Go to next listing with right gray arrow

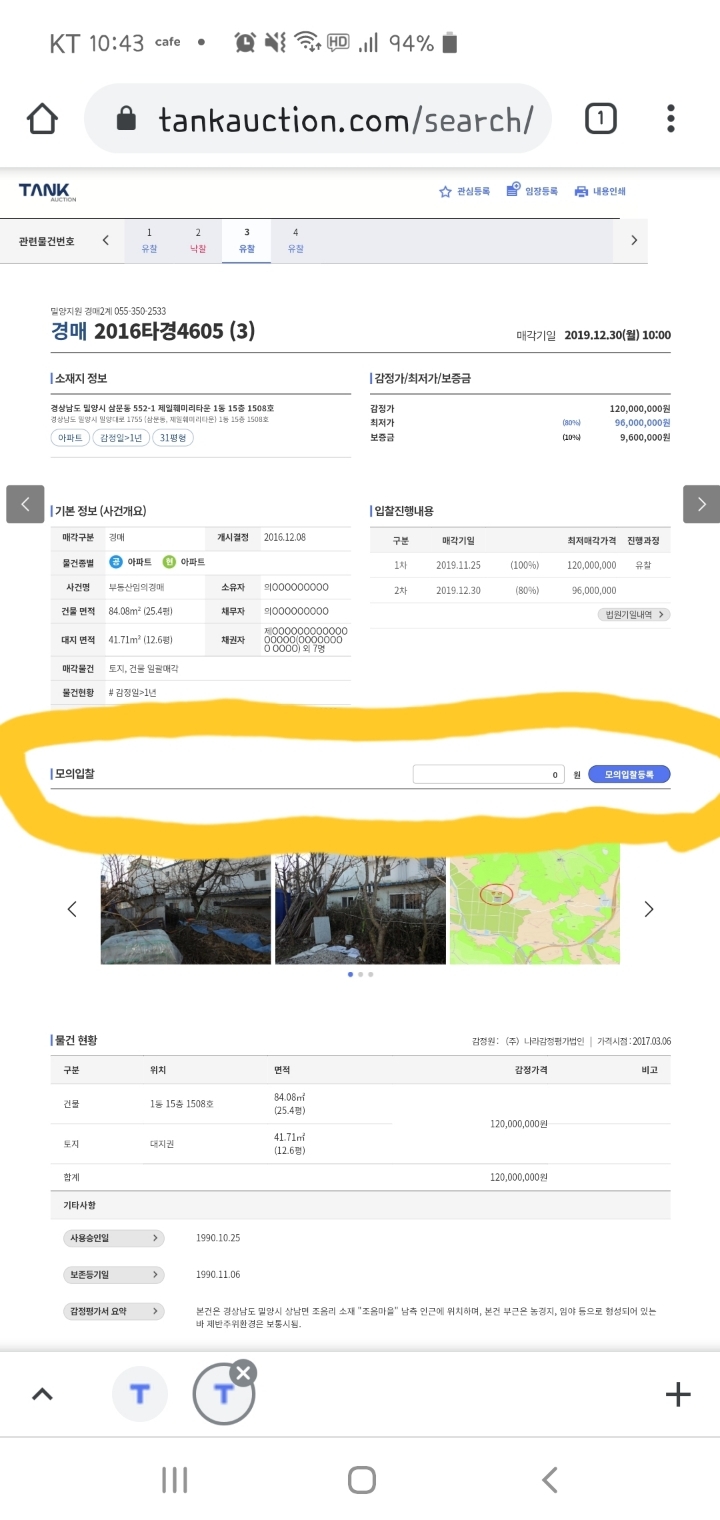[x=702, y=504]
